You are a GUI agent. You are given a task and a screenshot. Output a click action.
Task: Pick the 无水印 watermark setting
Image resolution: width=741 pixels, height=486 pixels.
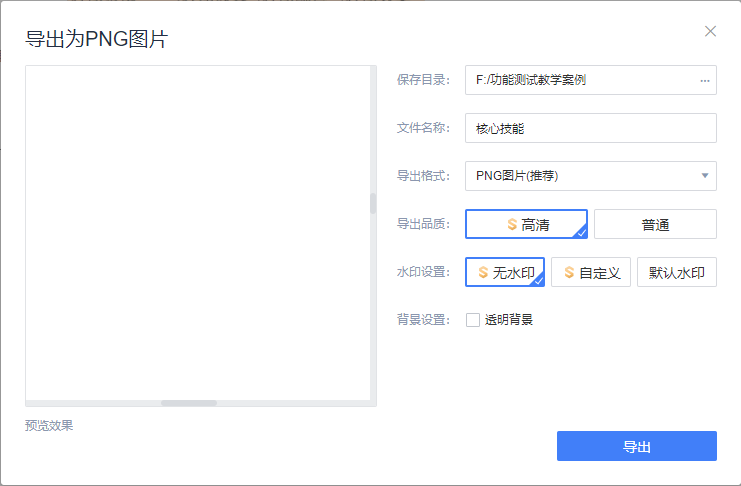point(505,272)
